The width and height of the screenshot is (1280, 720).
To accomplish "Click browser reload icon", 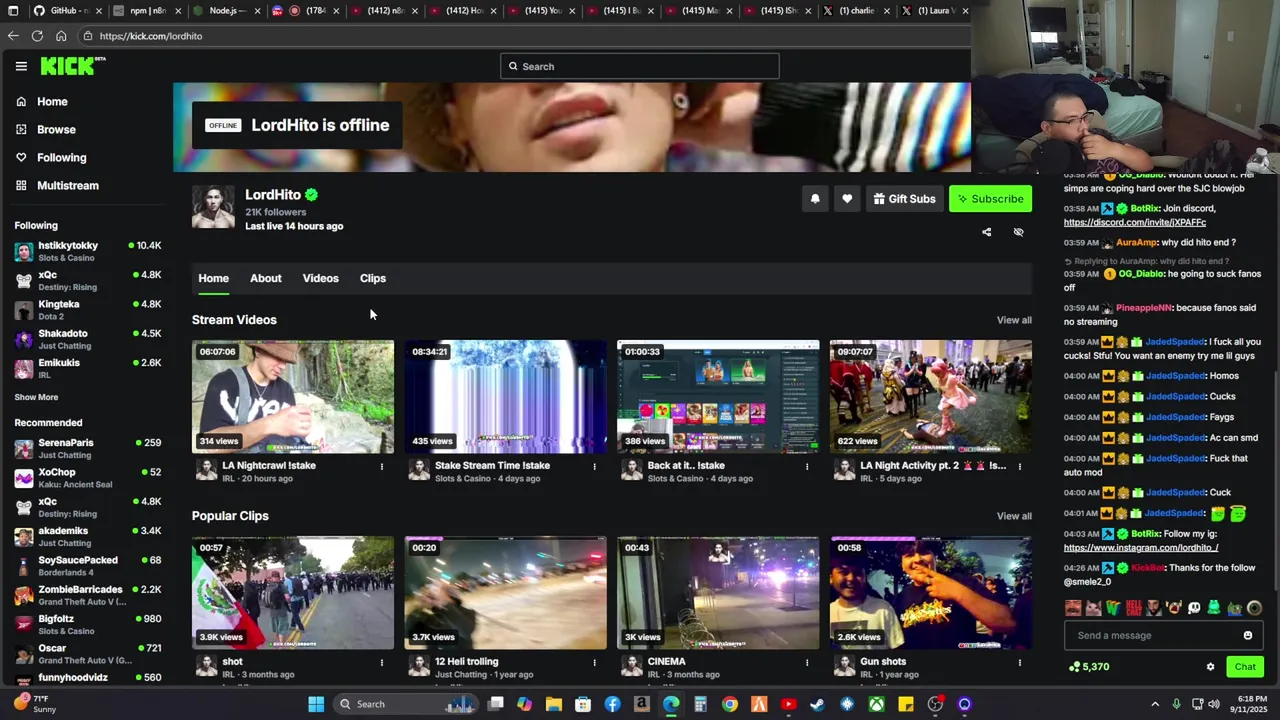I will (37, 36).
